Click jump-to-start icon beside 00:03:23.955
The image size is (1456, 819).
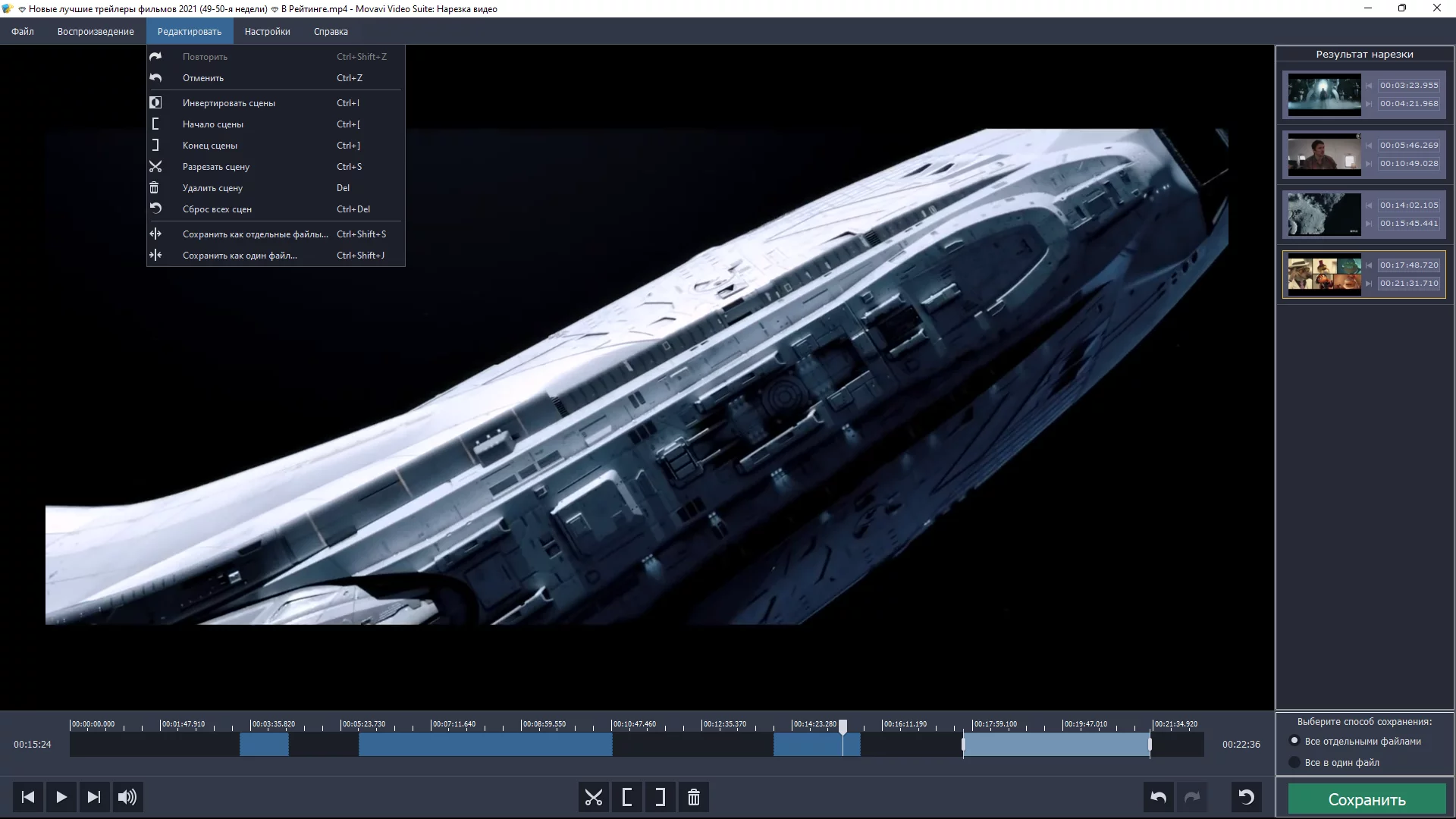click(x=1369, y=86)
